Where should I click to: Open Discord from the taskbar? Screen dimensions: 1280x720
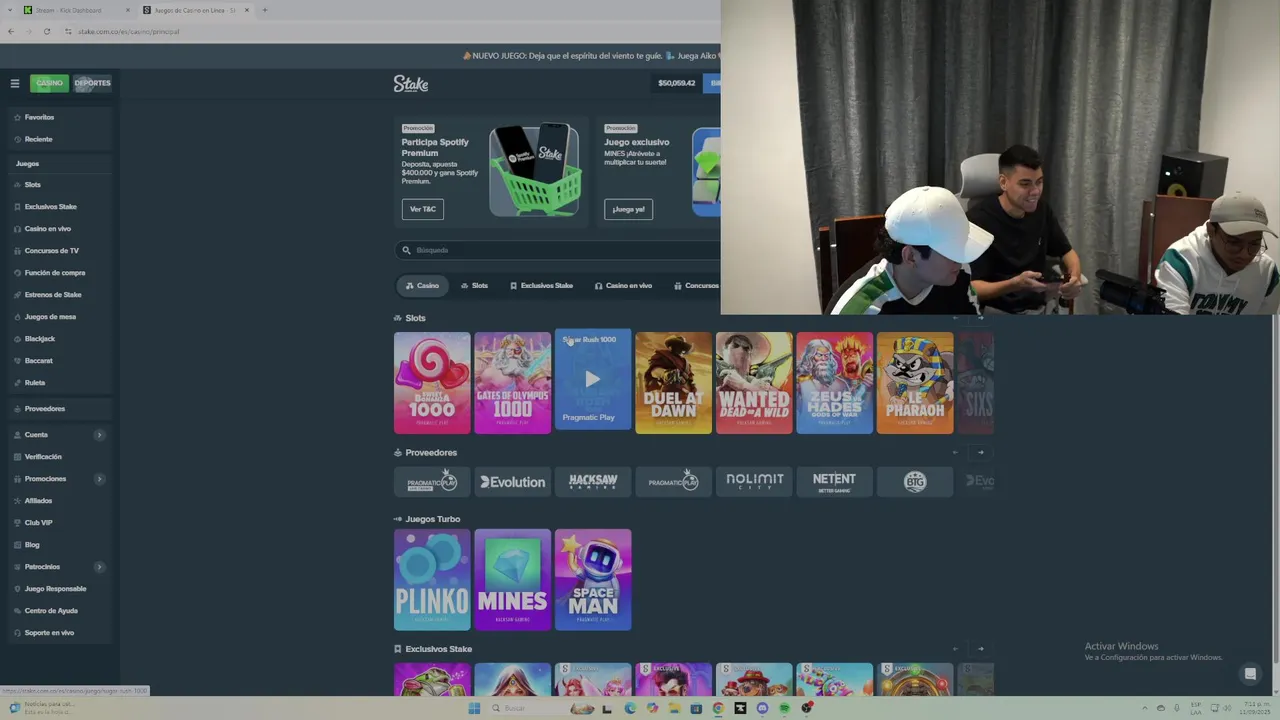pyautogui.click(x=762, y=708)
